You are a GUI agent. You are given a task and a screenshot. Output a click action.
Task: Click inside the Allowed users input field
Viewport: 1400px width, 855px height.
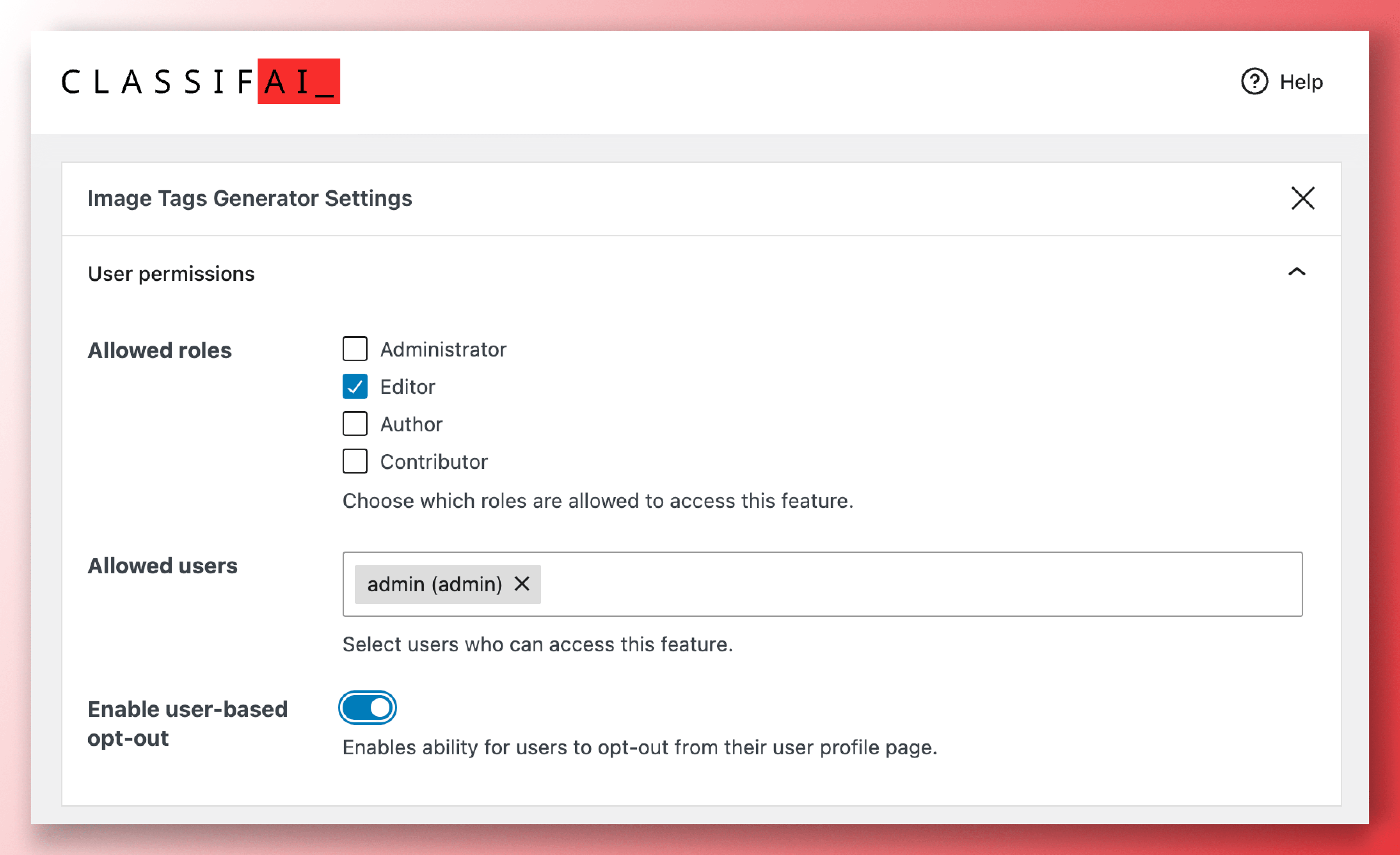[909, 584]
